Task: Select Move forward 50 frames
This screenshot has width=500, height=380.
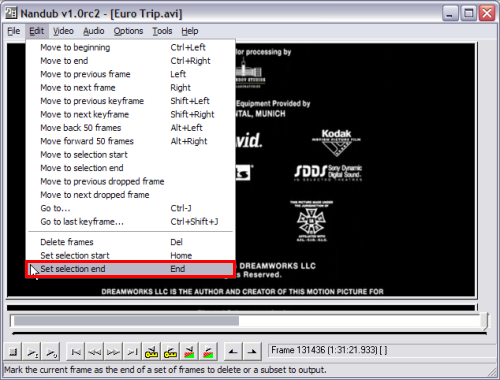Action: click(x=130, y=141)
